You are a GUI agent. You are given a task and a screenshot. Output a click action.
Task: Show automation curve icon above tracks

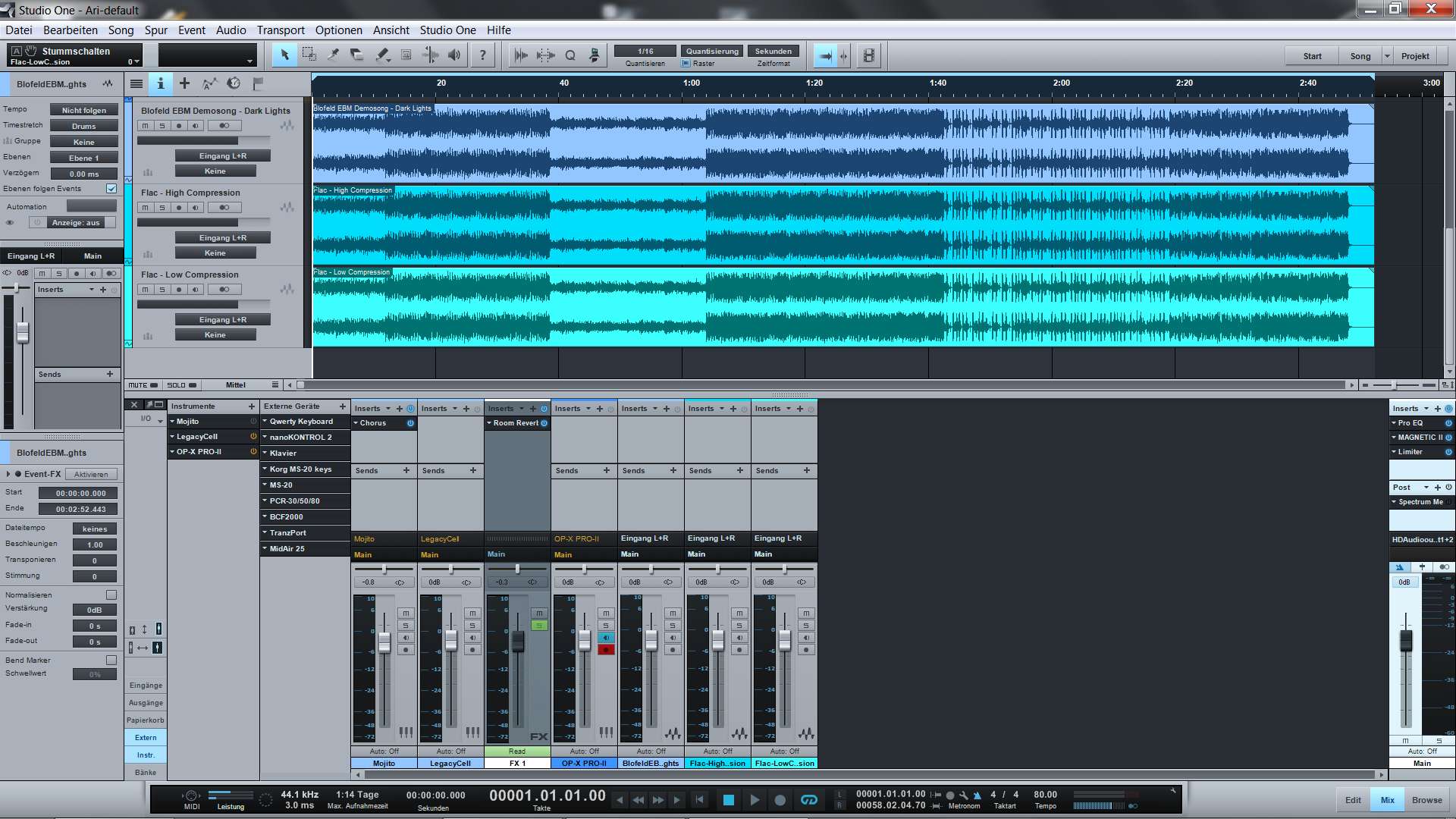pyautogui.click(x=209, y=84)
